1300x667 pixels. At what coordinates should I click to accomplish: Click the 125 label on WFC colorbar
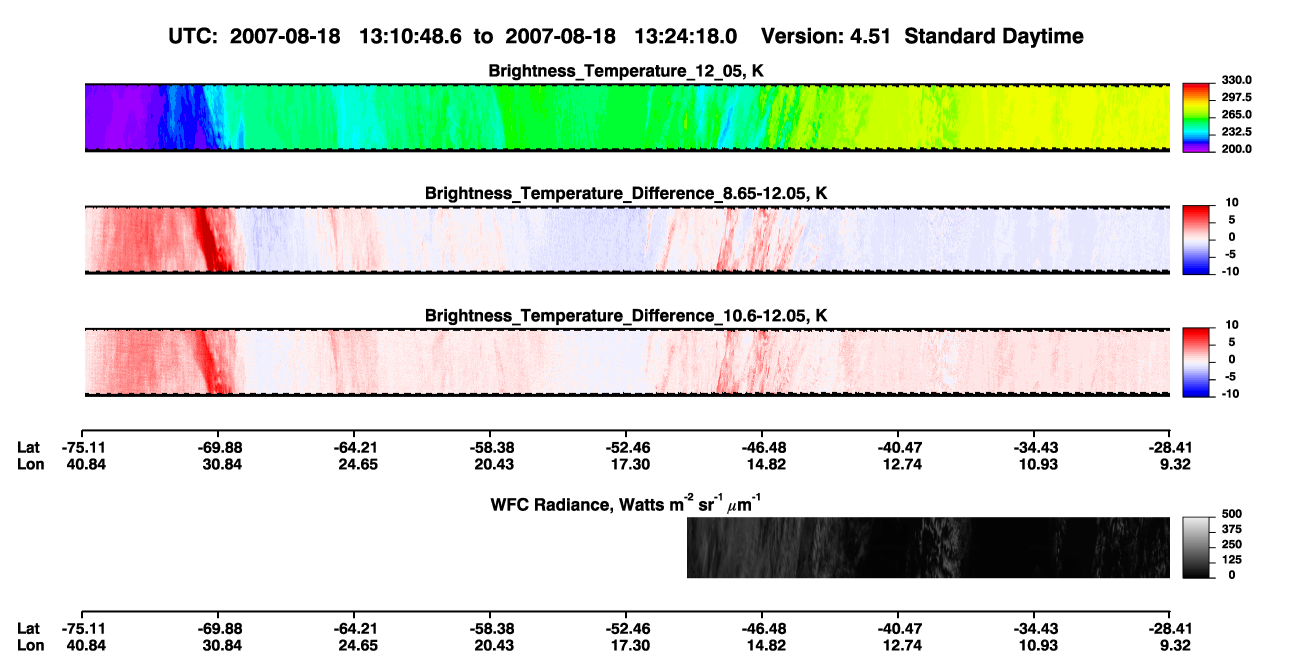point(1231,560)
